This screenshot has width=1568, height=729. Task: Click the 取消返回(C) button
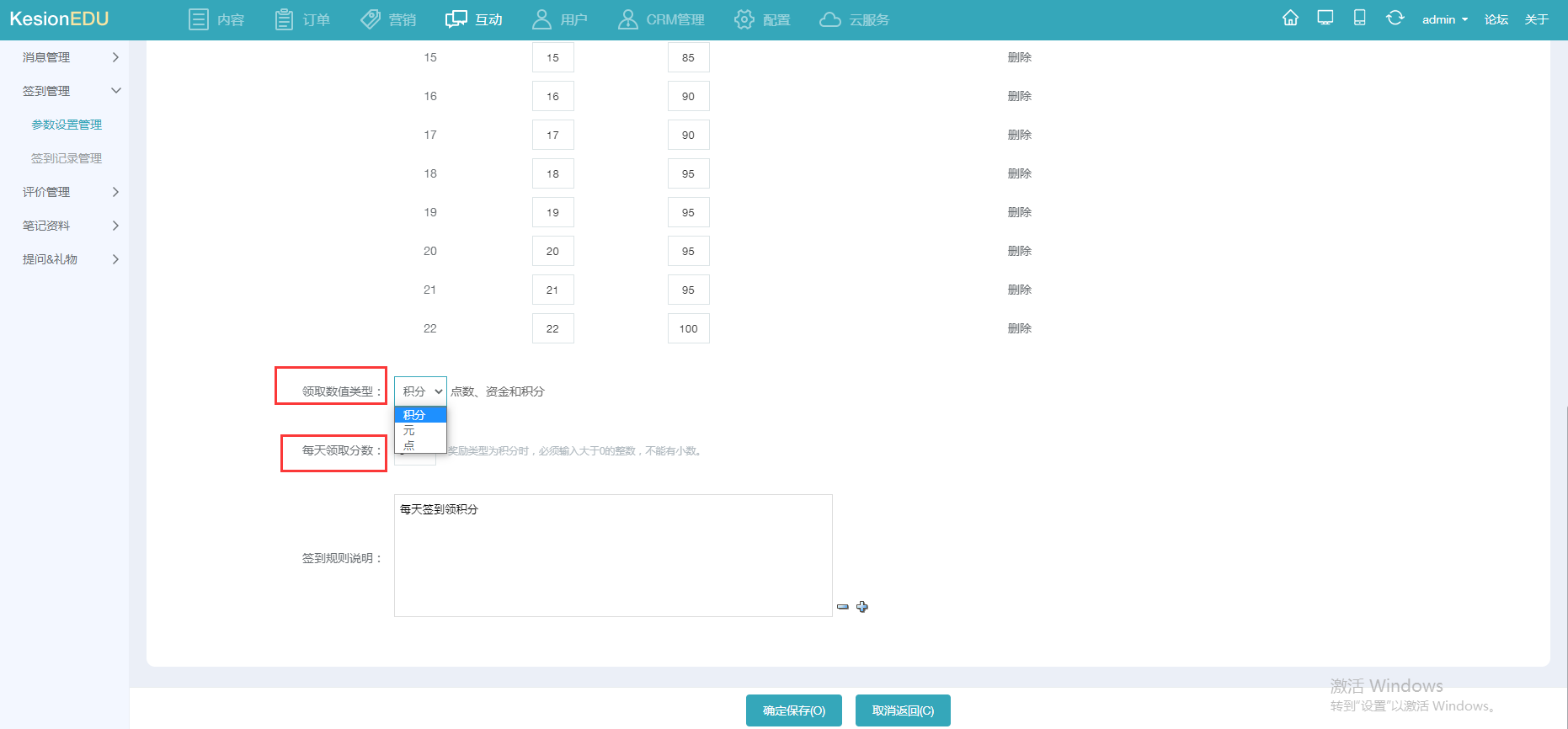click(x=903, y=710)
